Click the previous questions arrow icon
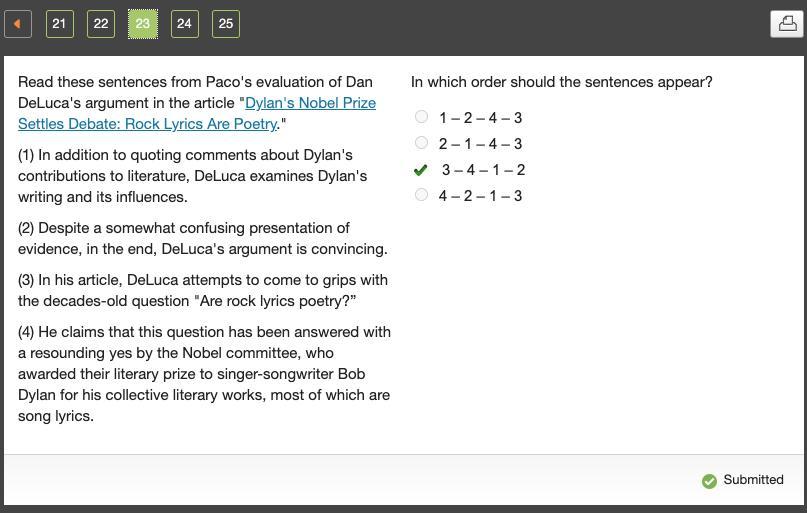 (x=18, y=24)
